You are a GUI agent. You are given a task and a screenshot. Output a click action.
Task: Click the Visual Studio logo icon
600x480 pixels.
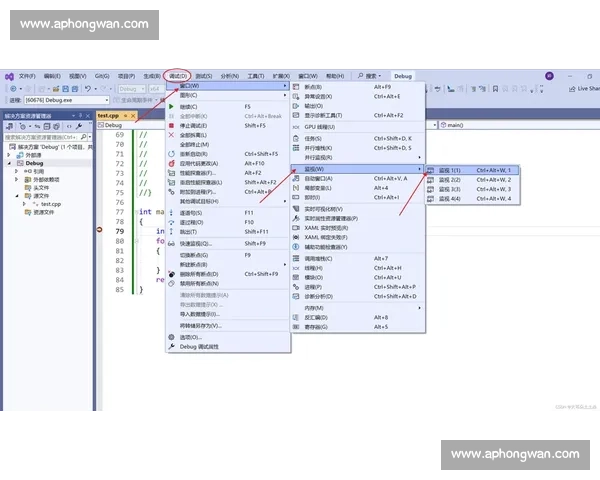coord(9,77)
